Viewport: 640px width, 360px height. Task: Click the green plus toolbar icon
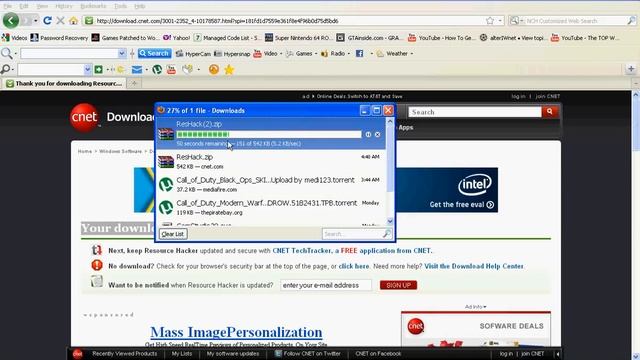pyautogui.click(x=98, y=70)
